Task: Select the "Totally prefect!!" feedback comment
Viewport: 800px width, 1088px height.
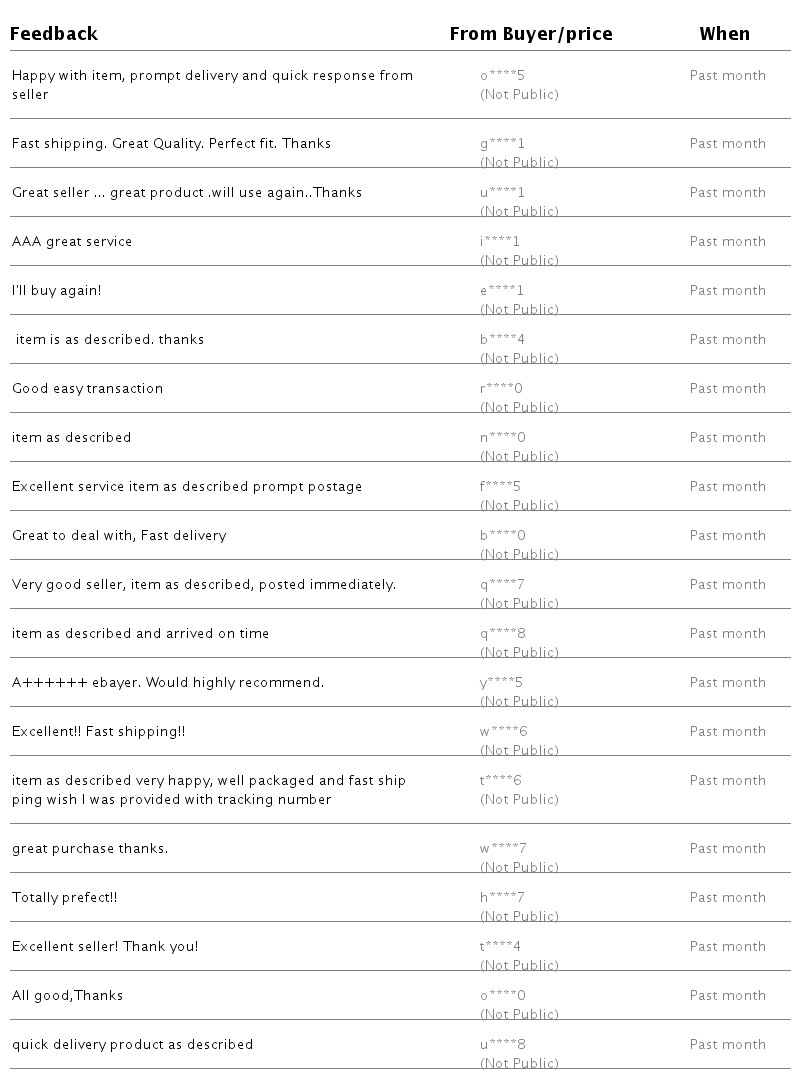Action: point(65,897)
